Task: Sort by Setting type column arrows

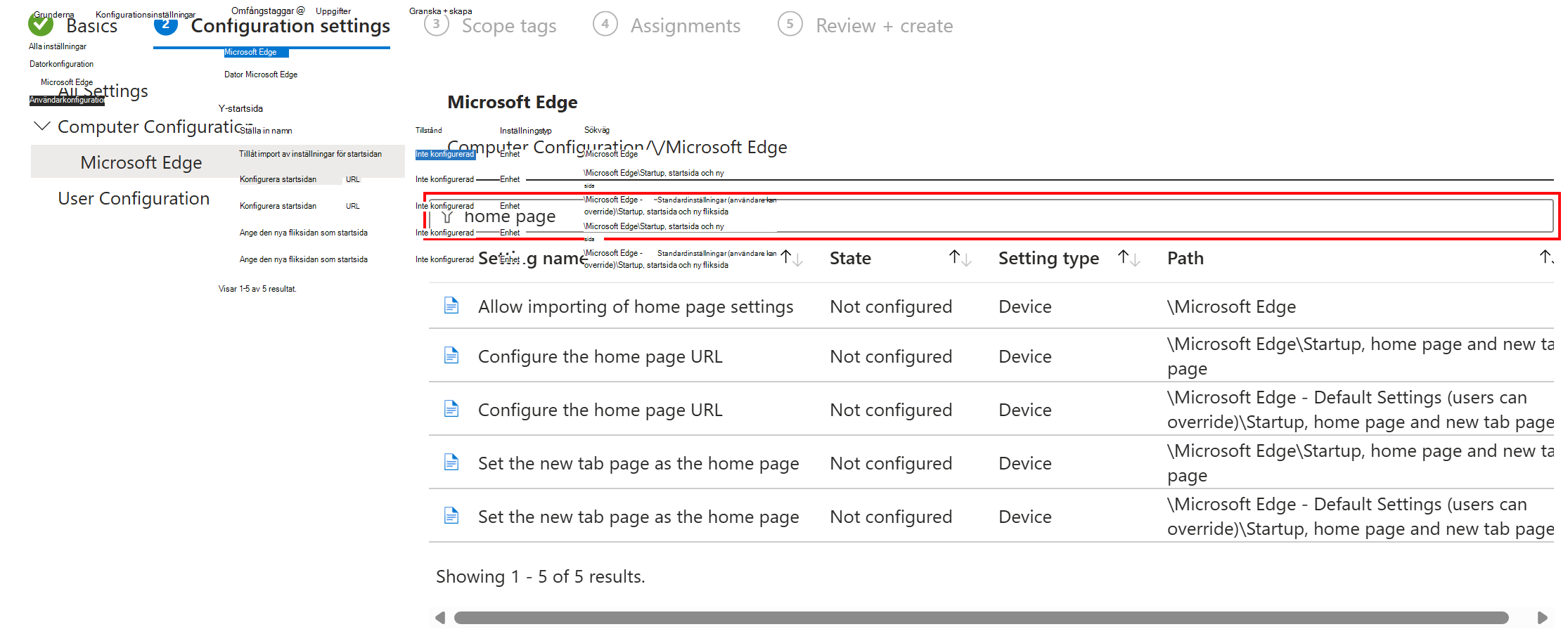Action: tap(1129, 258)
